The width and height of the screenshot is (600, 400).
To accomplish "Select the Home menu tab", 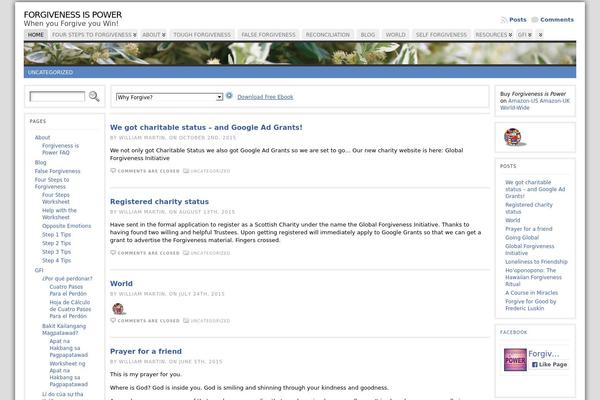I will [36, 35].
